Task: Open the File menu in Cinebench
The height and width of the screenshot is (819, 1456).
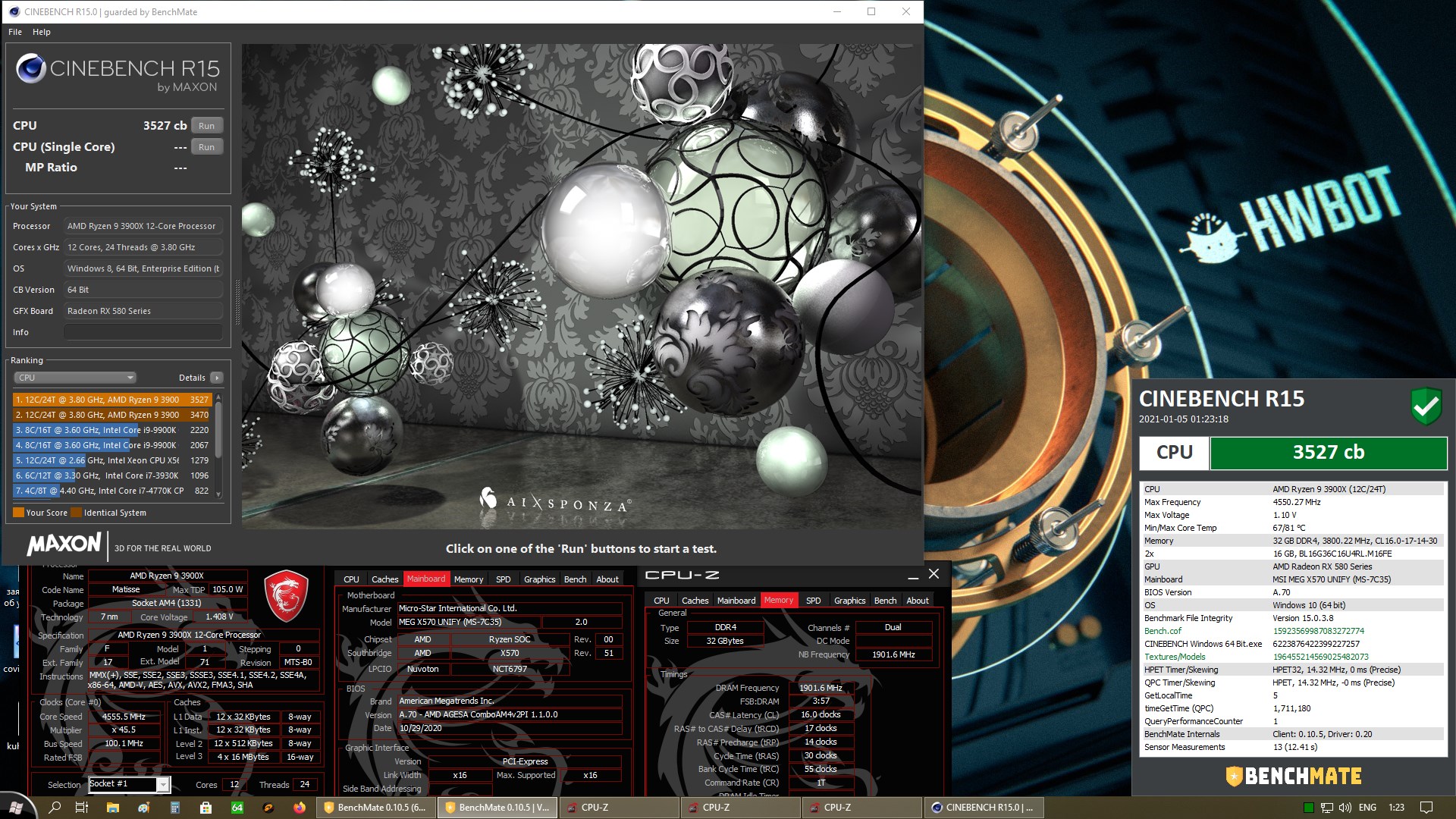Action: (15, 32)
